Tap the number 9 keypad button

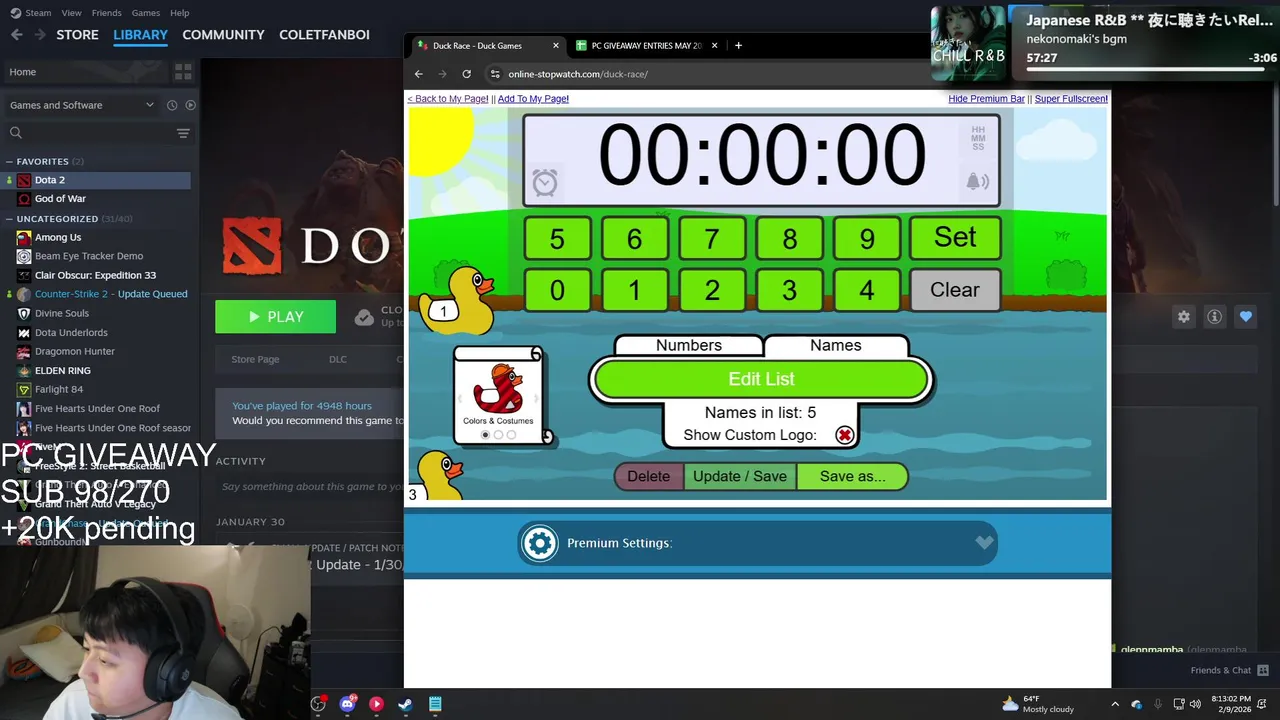click(x=867, y=239)
